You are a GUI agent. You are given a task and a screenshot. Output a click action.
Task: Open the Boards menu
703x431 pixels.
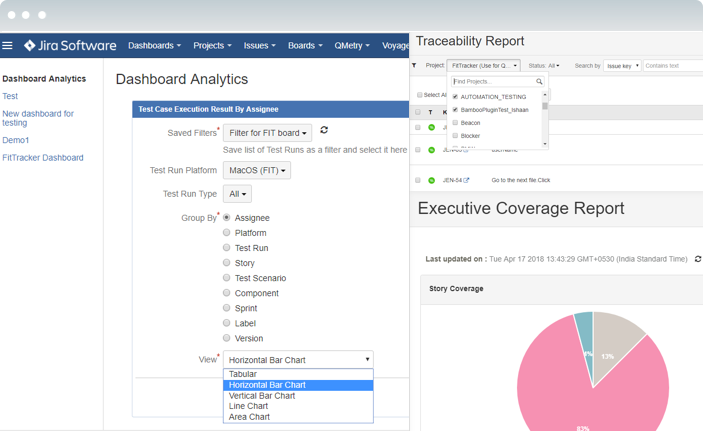(305, 45)
